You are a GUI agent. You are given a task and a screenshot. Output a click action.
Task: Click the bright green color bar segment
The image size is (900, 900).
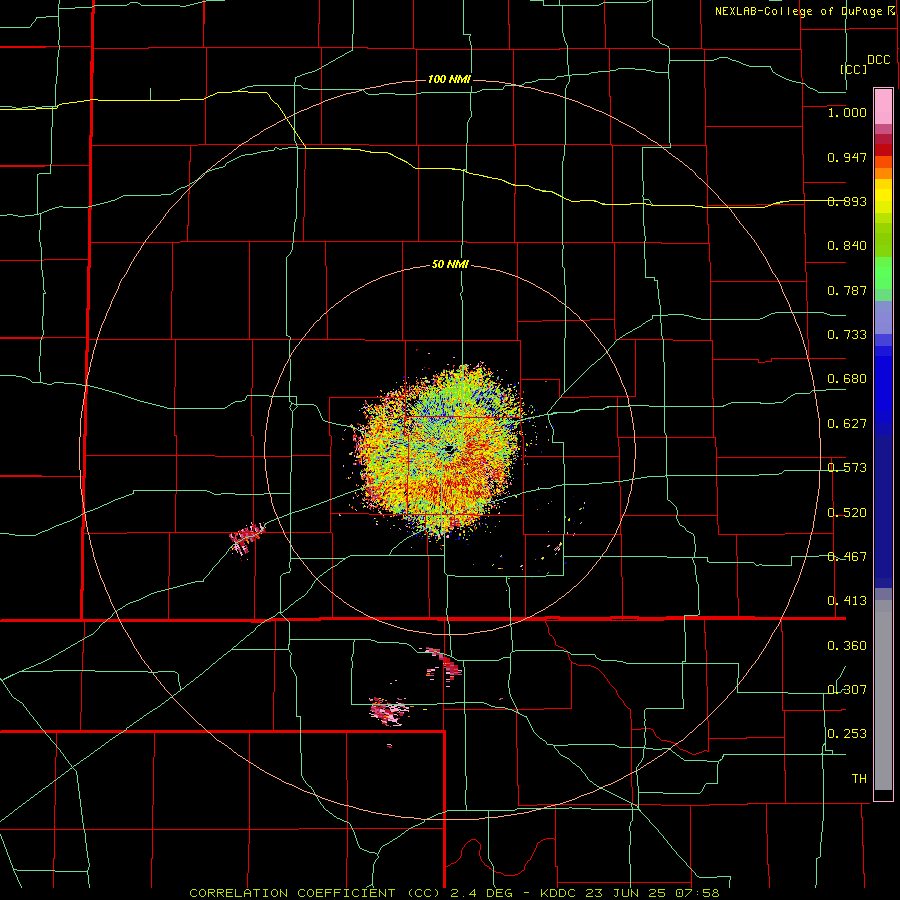883,272
